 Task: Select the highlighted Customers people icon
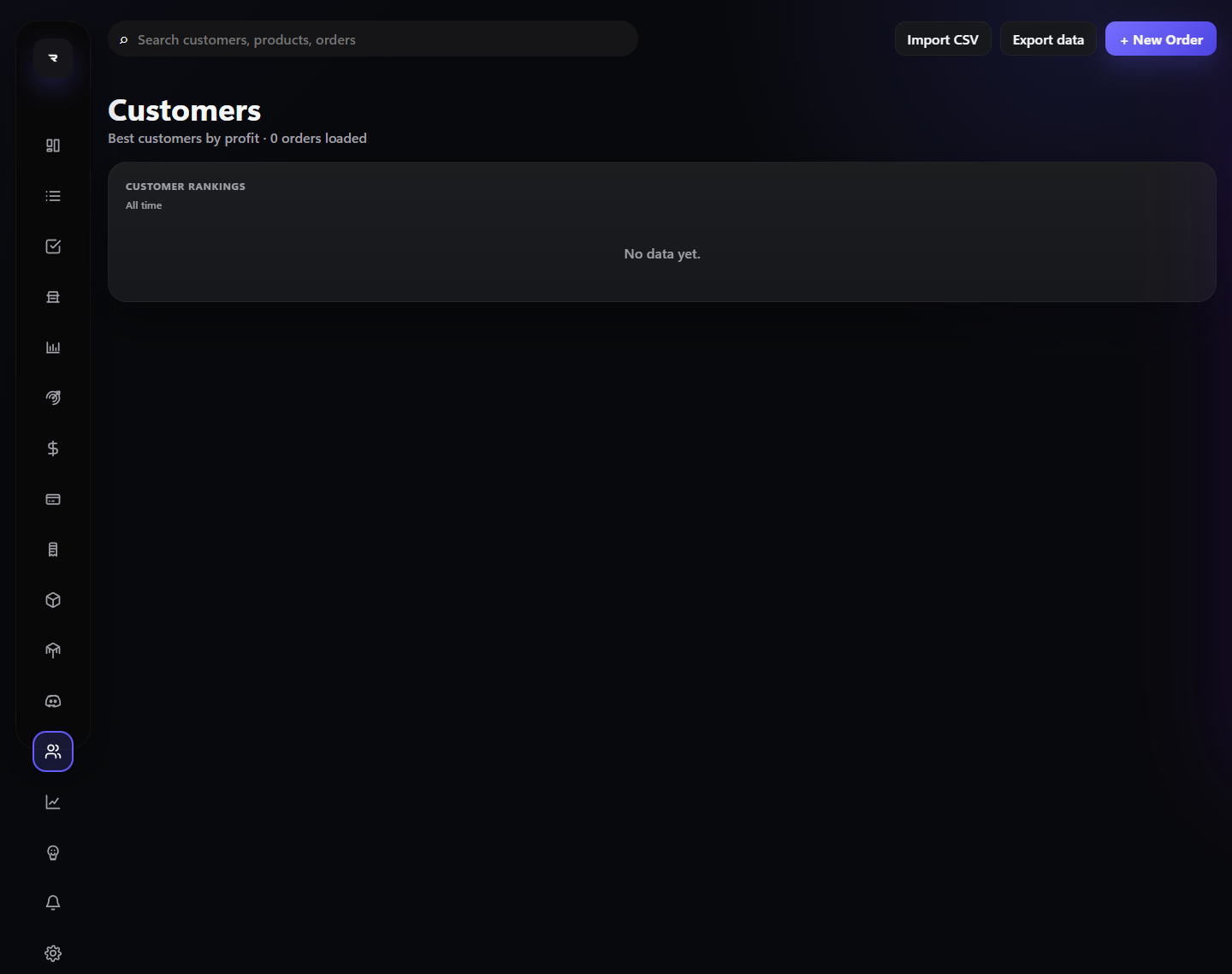tap(53, 751)
